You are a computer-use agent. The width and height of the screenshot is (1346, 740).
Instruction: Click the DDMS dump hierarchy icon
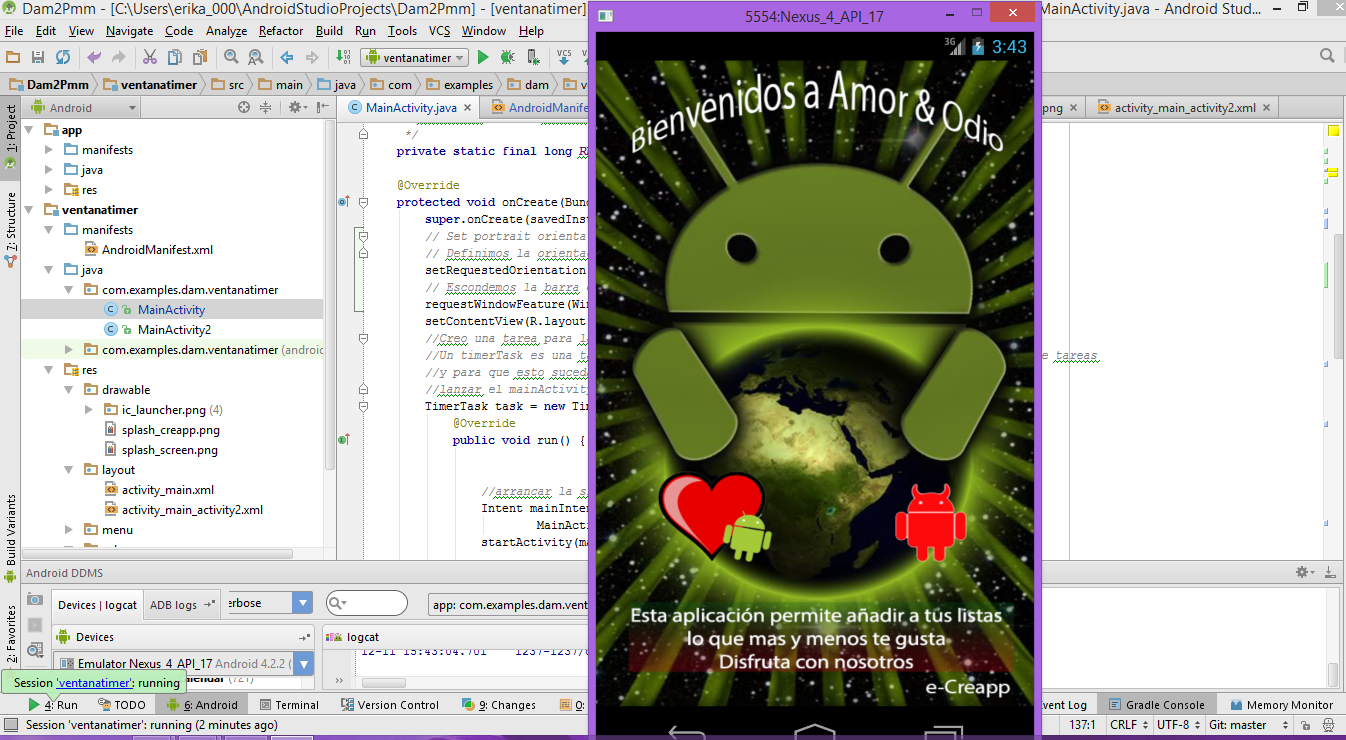(35, 650)
